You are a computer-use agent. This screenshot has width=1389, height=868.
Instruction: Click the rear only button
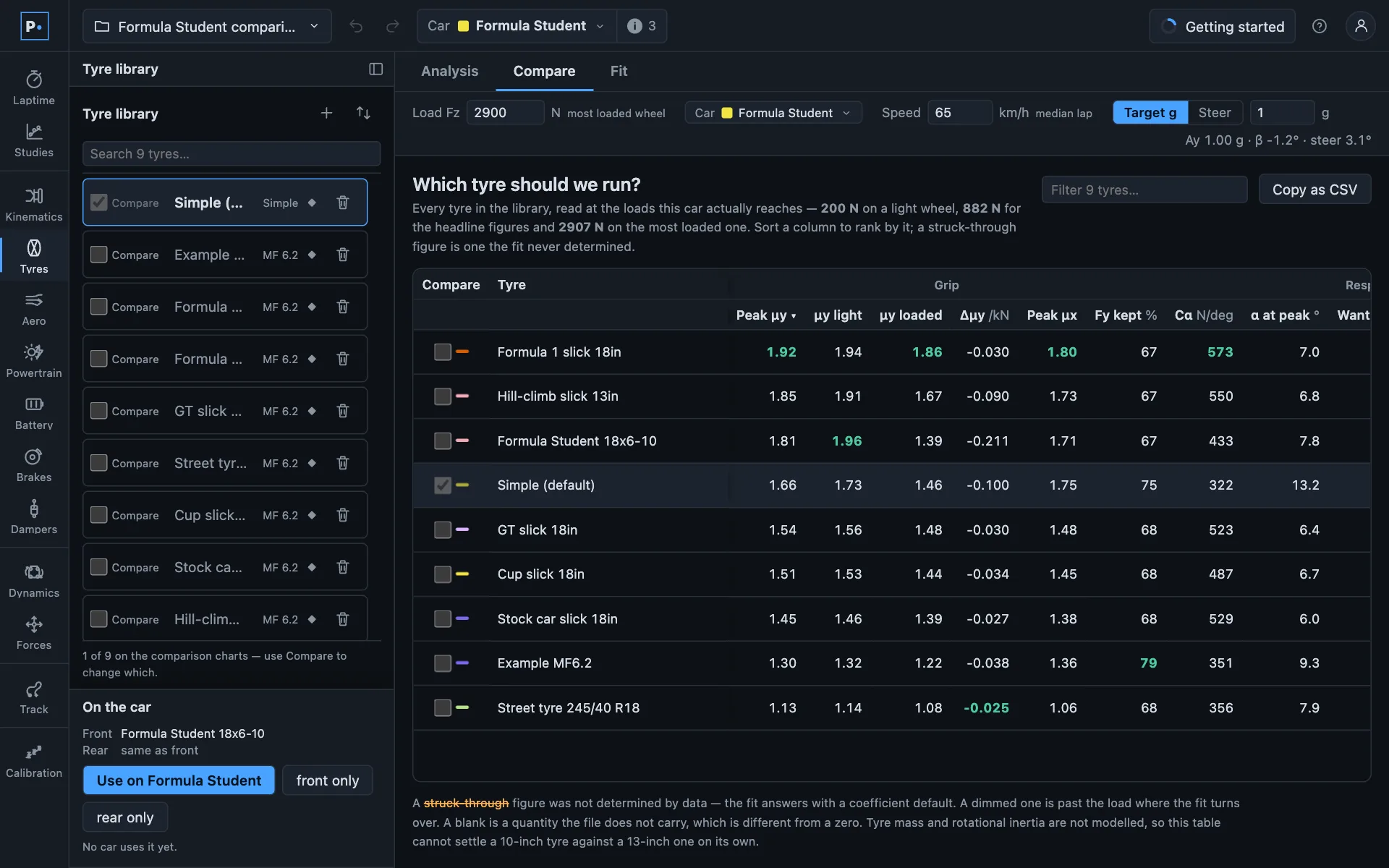[125, 817]
